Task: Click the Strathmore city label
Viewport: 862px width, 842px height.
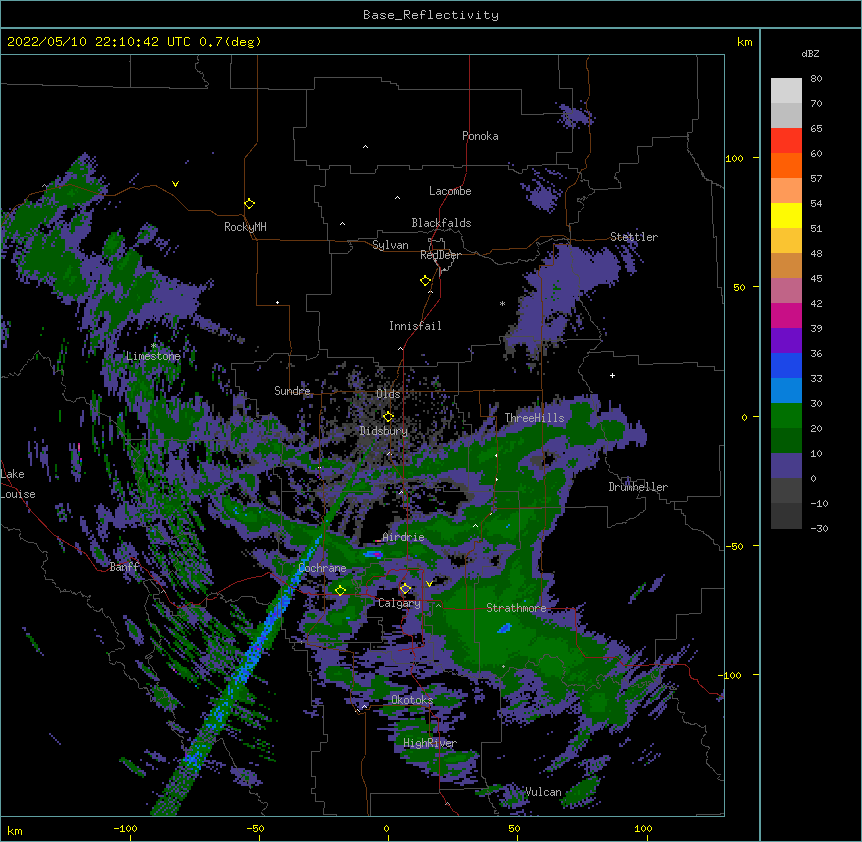Action: pyautogui.click(x=516, y=608)
